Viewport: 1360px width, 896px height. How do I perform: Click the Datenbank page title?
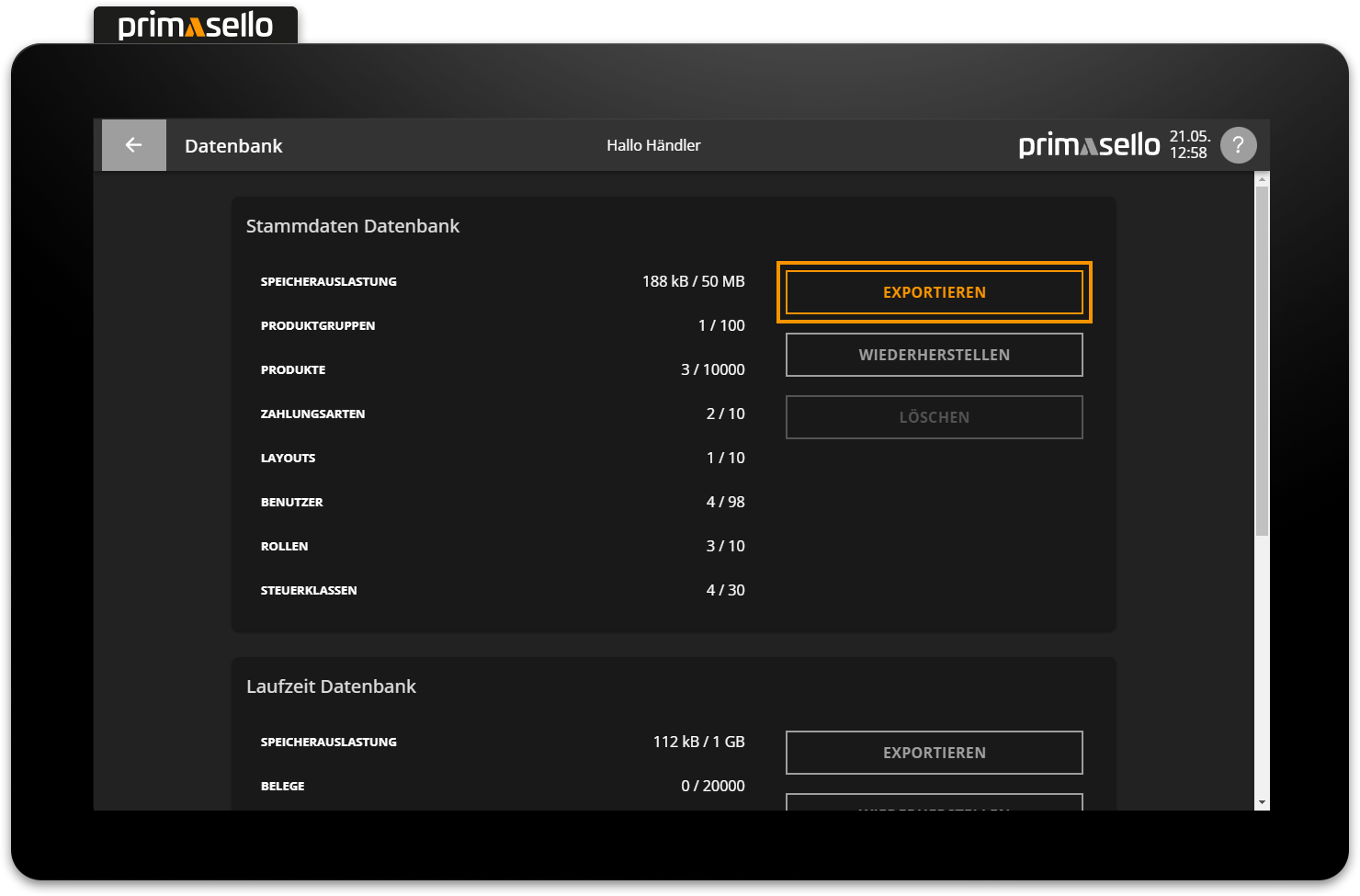(233, 146)
